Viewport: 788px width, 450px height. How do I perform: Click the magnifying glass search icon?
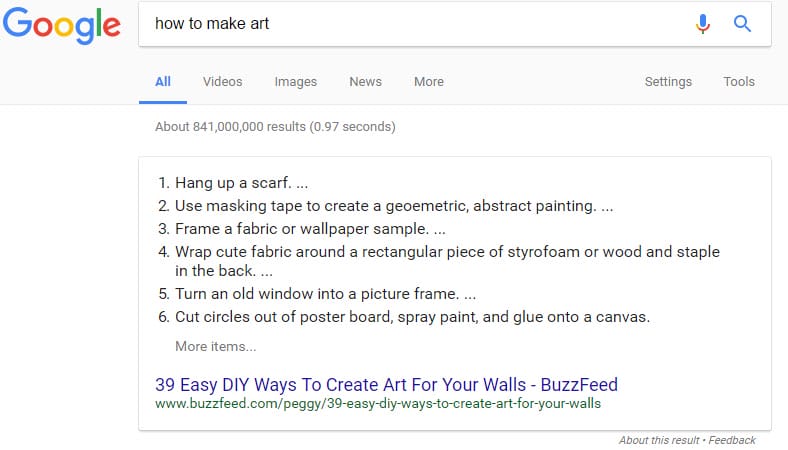(x=742, y=24)
